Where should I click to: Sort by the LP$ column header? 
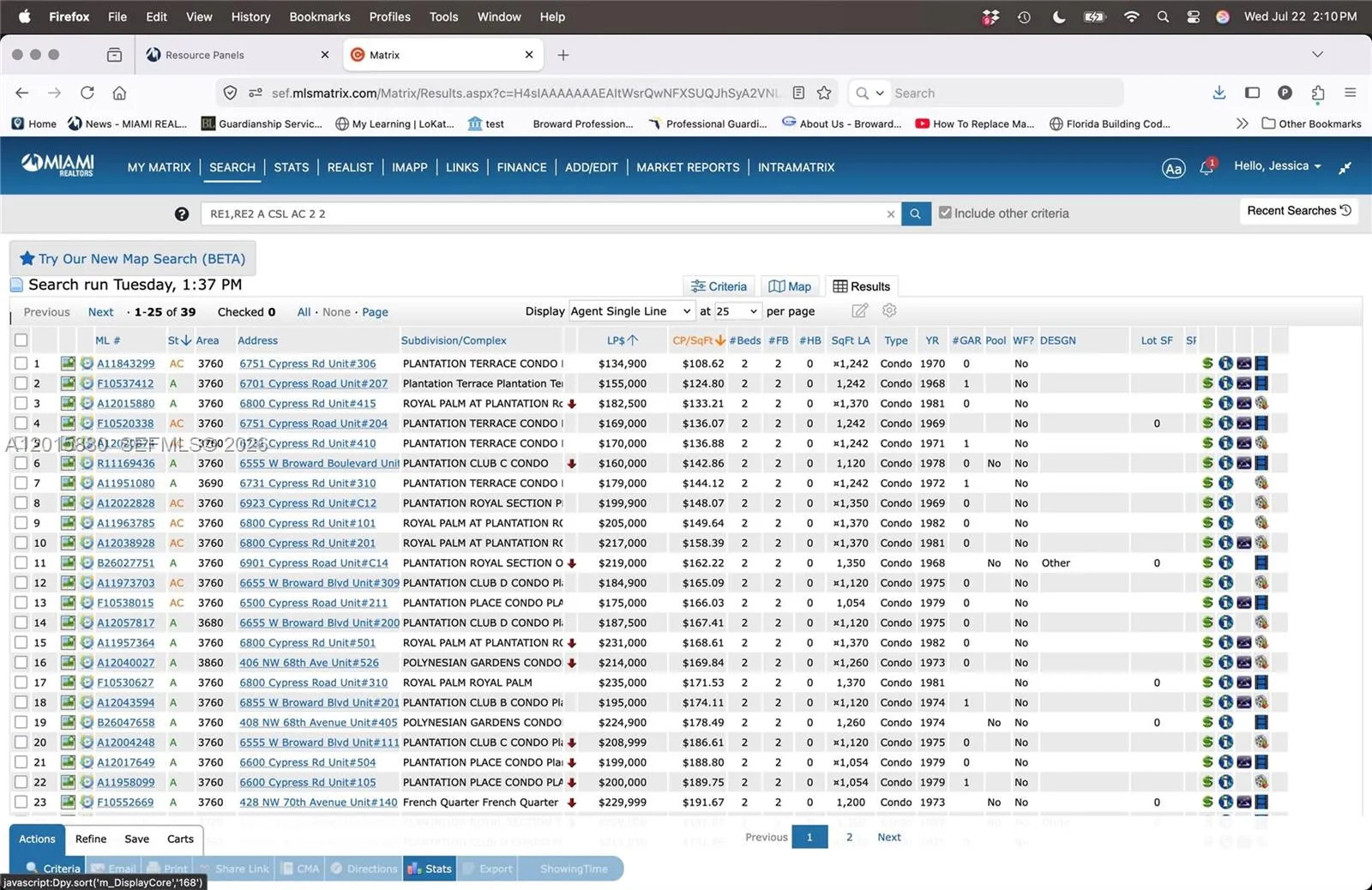pyautogui.click(x=623, y=340)
